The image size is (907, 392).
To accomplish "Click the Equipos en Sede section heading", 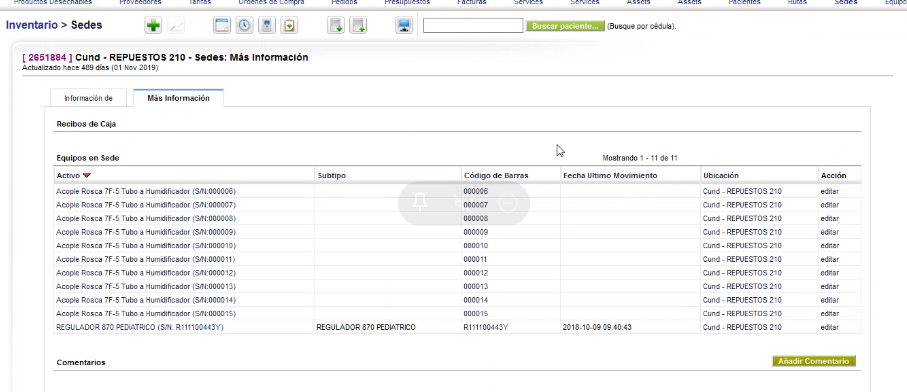I will [88, 158].
